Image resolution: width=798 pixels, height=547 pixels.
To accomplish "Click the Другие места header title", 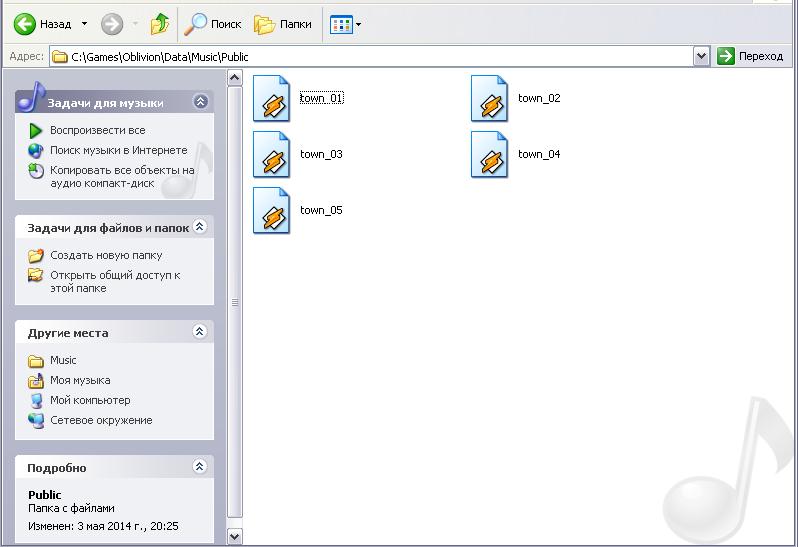I will tap(68, 333).
